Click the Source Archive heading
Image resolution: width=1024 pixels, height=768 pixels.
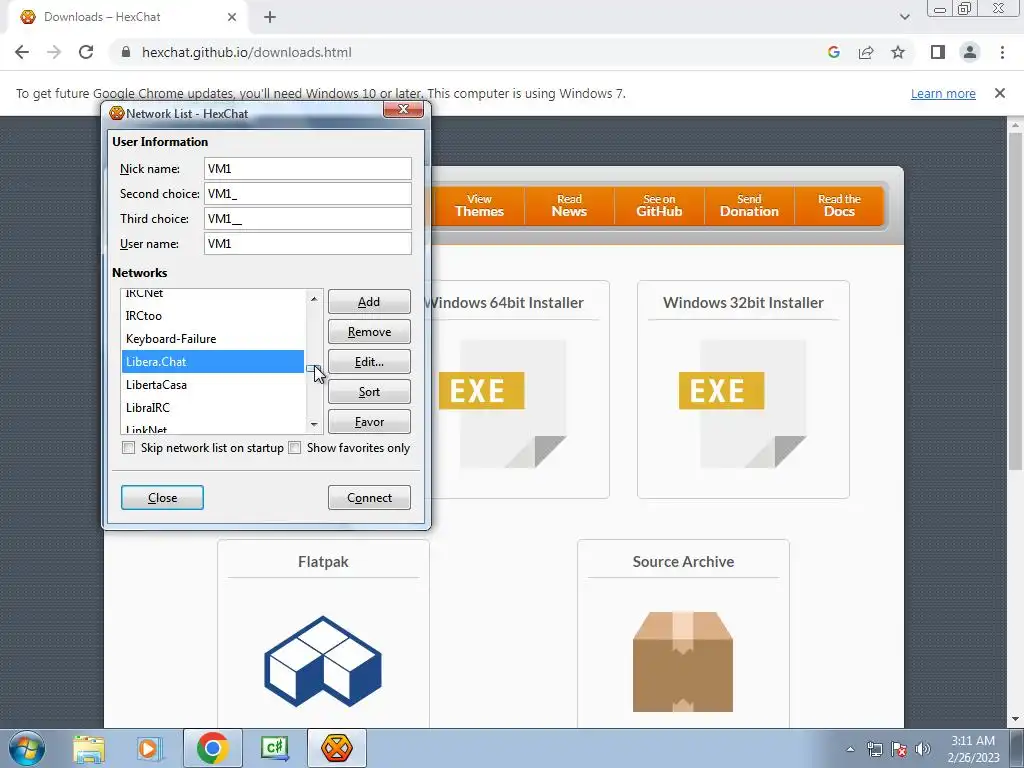[683, 562]
